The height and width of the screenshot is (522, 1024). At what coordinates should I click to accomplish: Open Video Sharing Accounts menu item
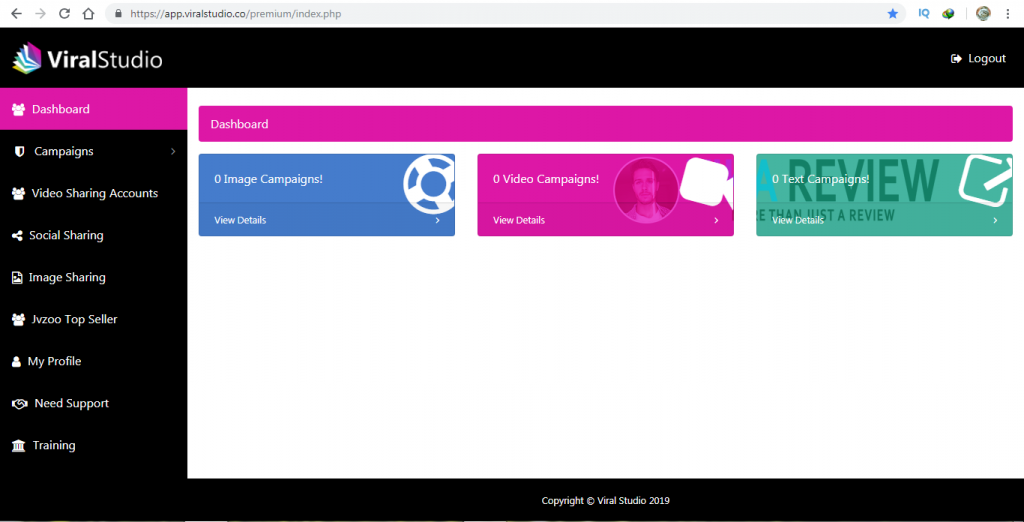coord(94,193)
